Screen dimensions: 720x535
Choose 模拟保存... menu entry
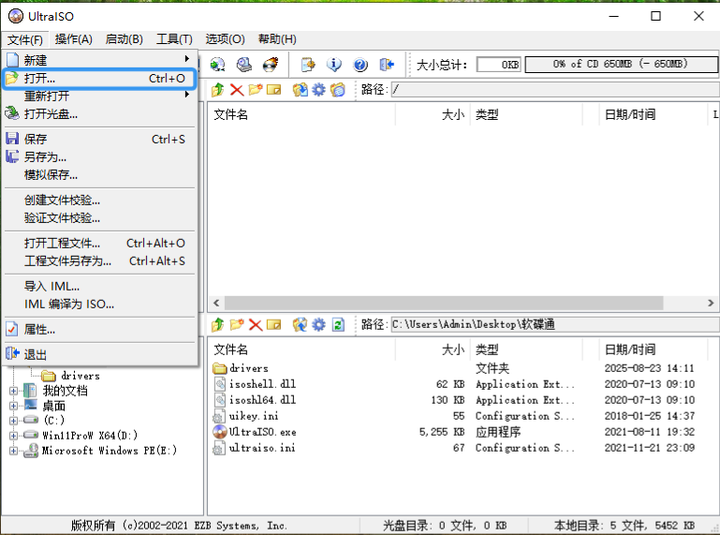pos(100,175)
